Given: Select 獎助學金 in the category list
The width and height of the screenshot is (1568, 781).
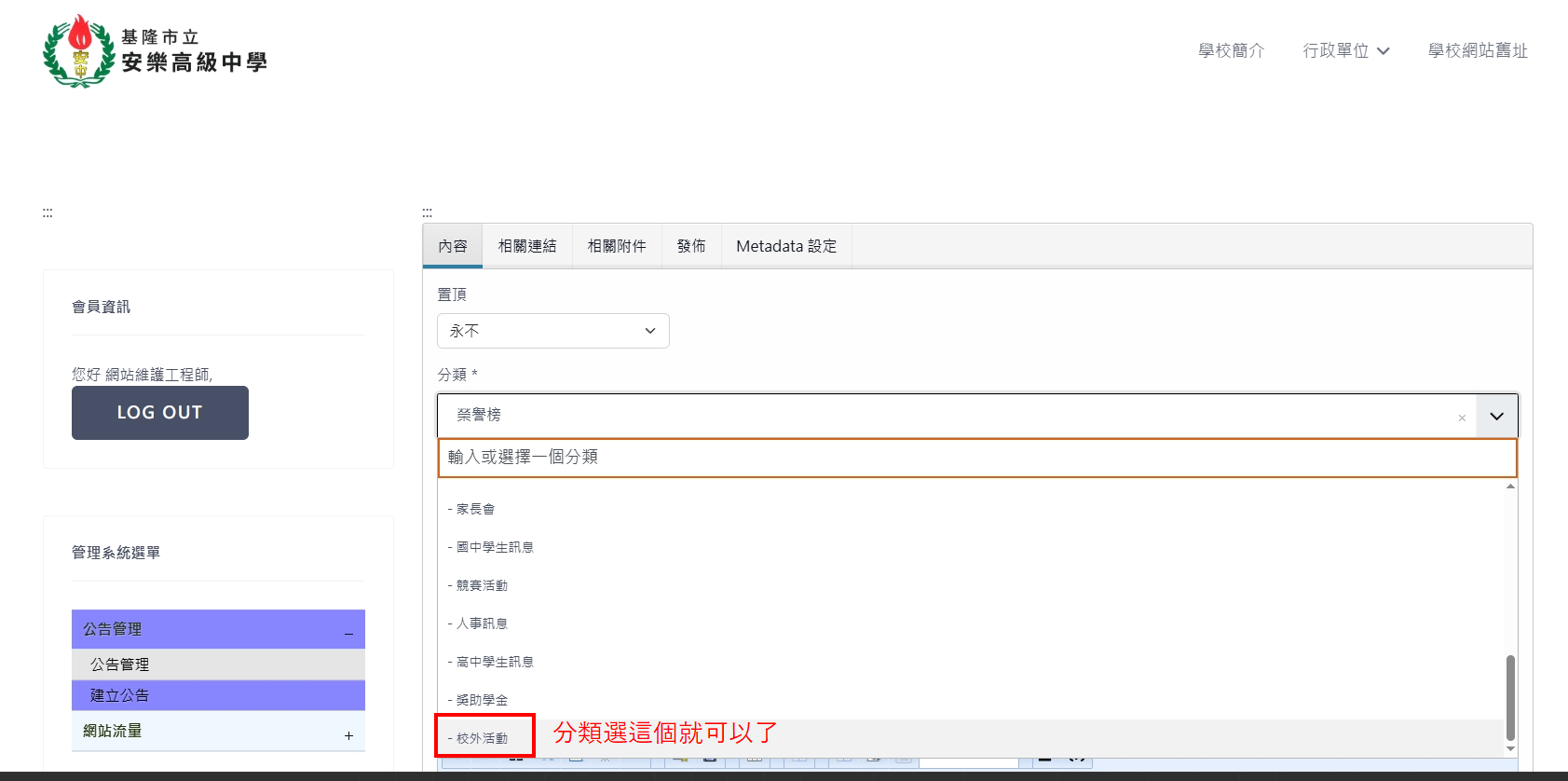Looking at the screenshot, I should pos(483,700).
